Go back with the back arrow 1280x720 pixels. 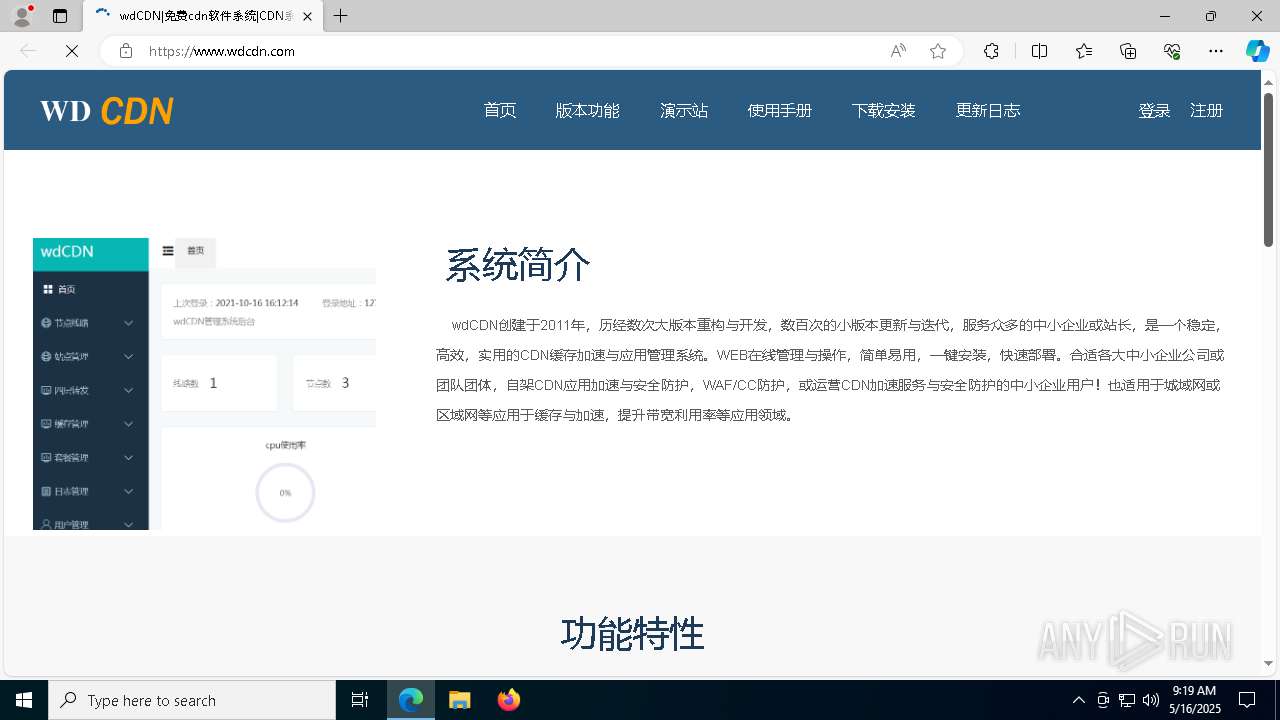click(x=28, y=51)
